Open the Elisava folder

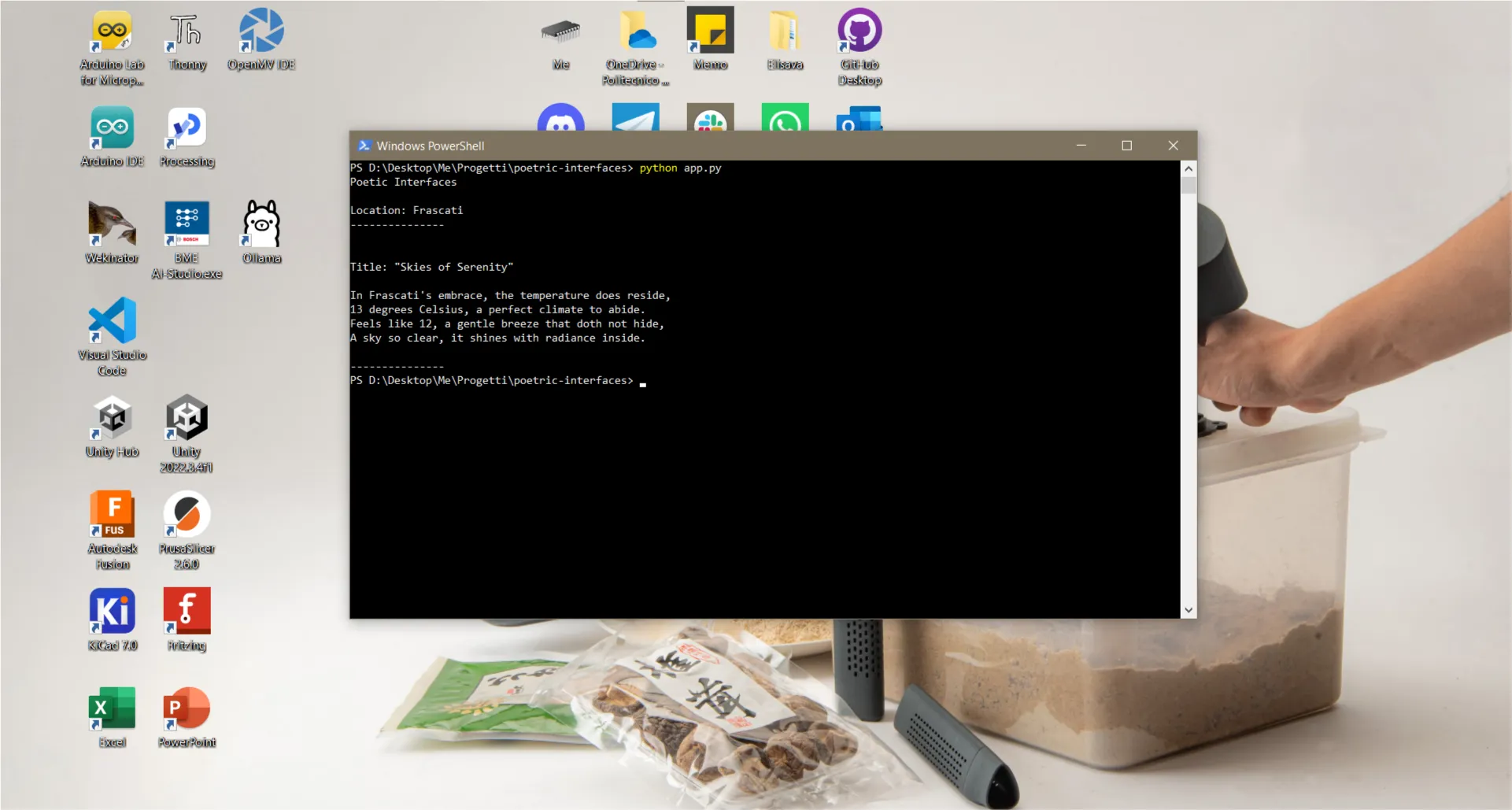click(x=785, y=33)
